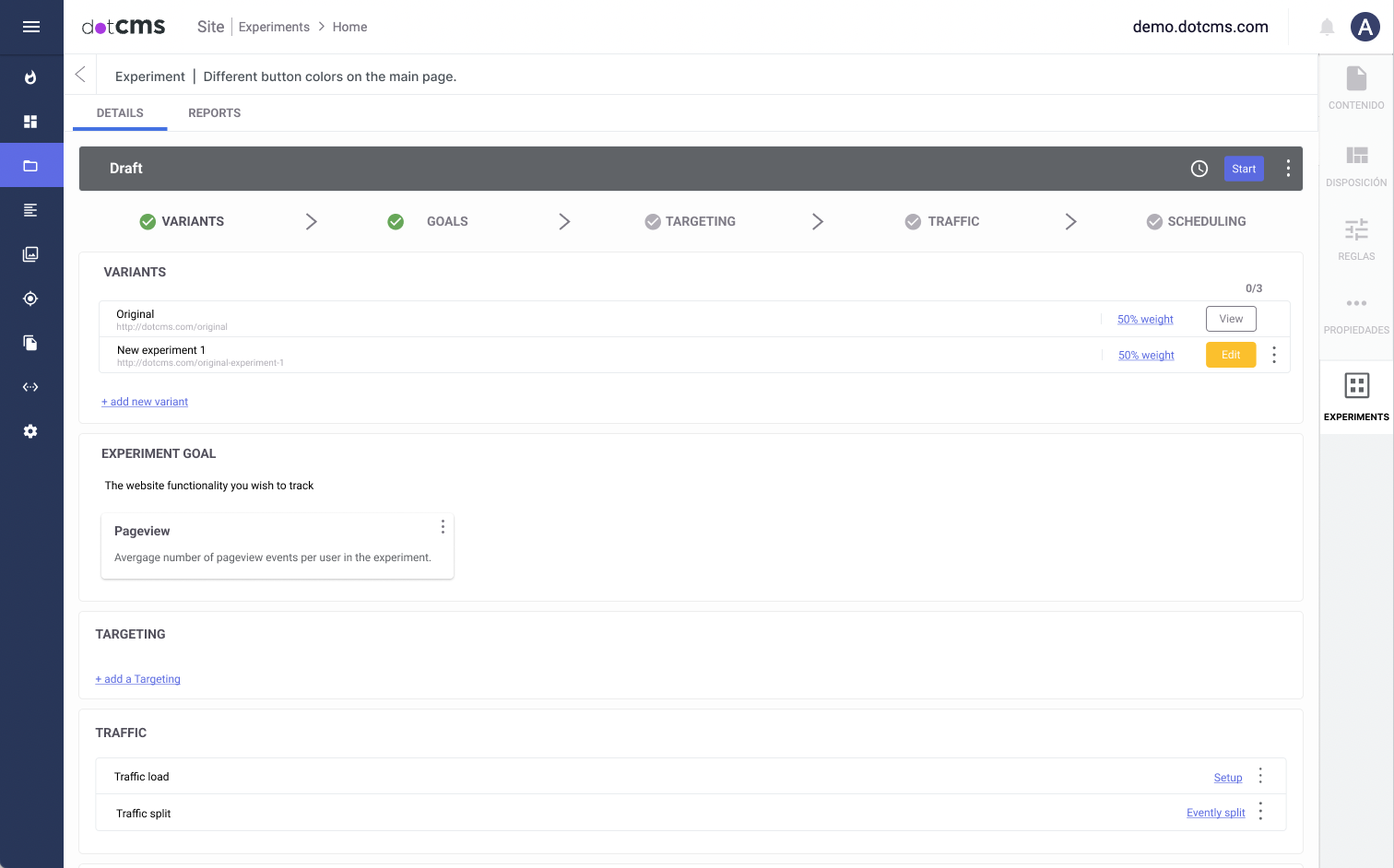Open the Draft bar kebab menu
This screenshot has width=1394, height=868.
(1288, 169)
